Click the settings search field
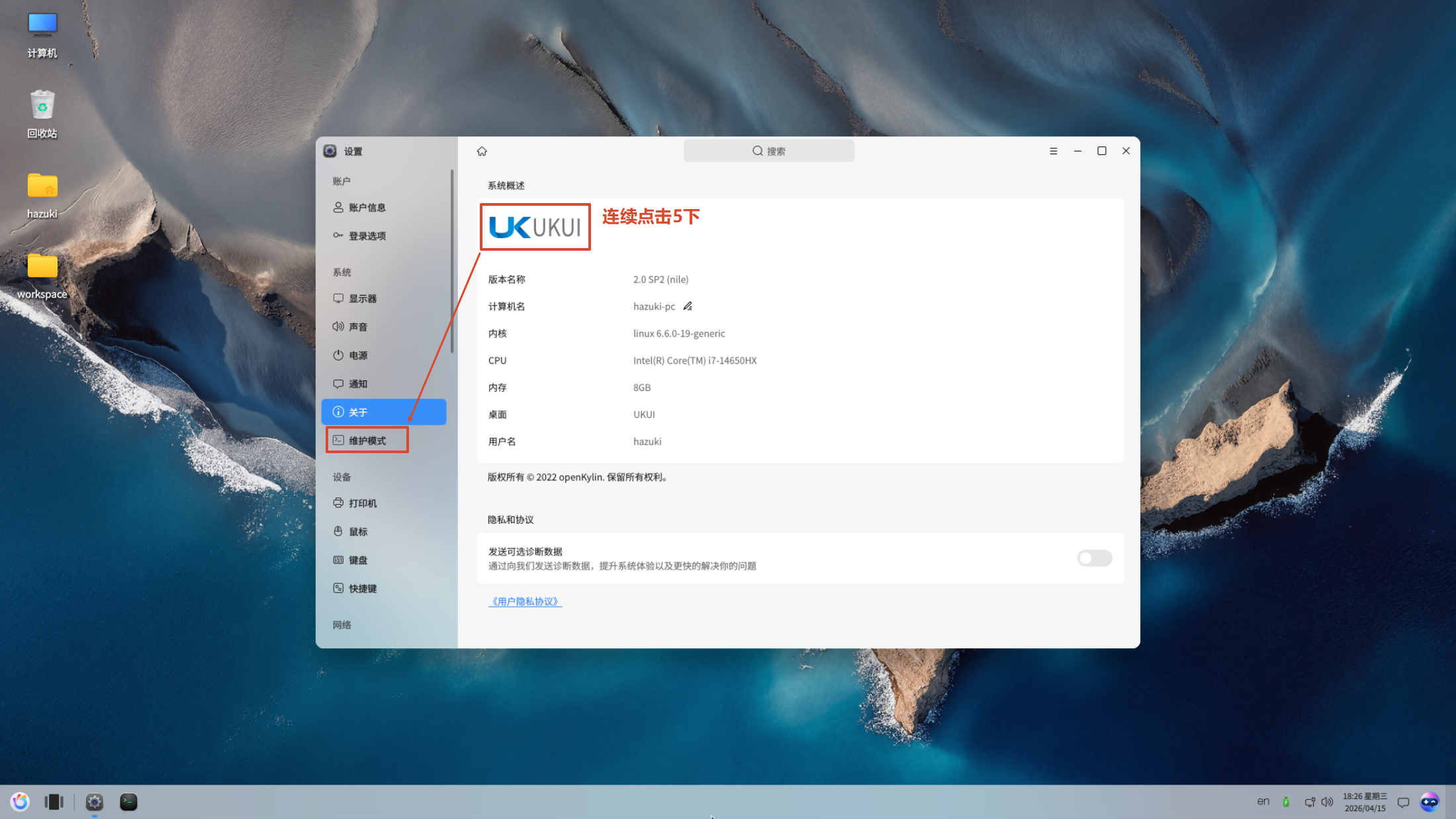 coord(768,151)
